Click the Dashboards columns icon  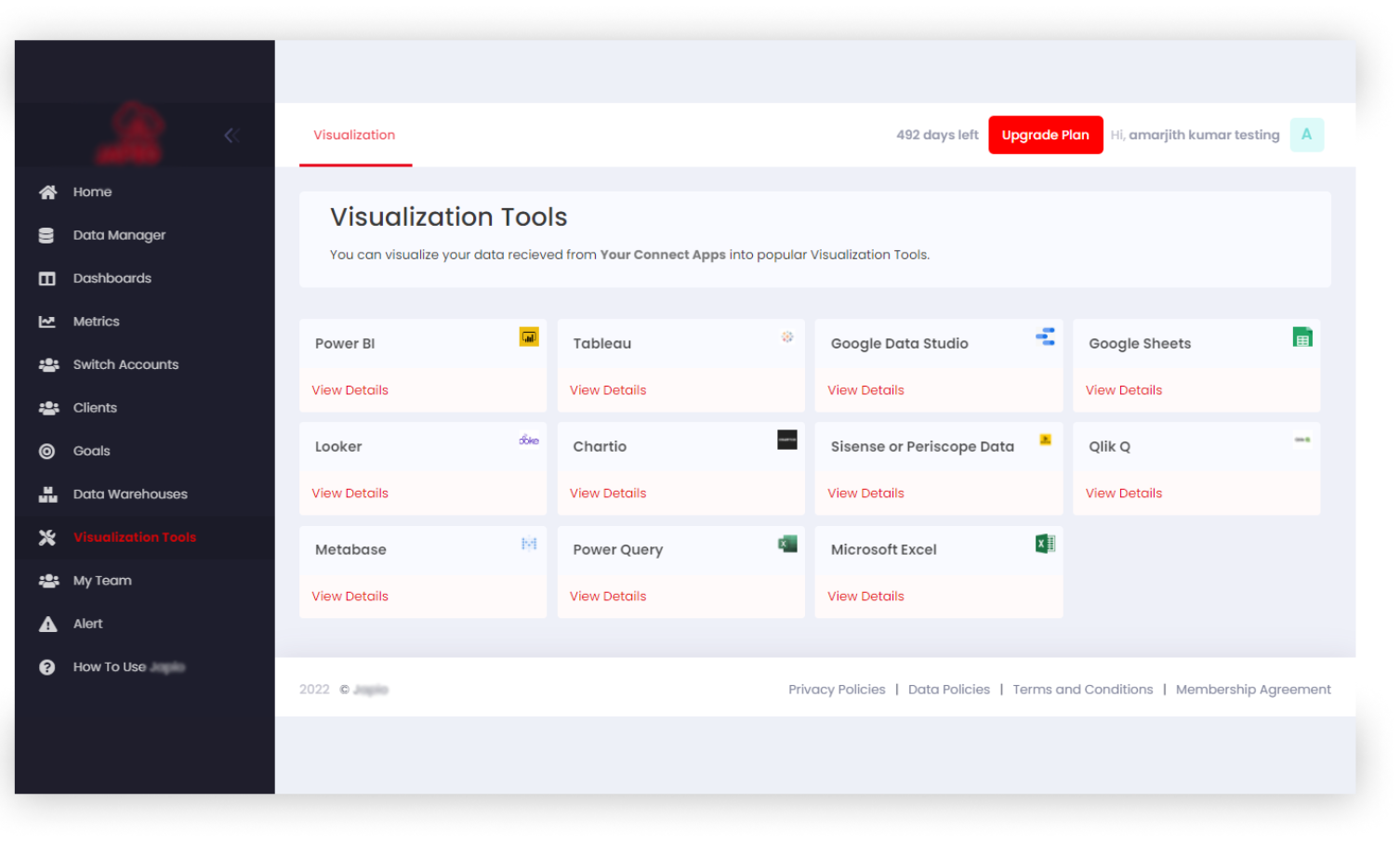click(46, 279)
